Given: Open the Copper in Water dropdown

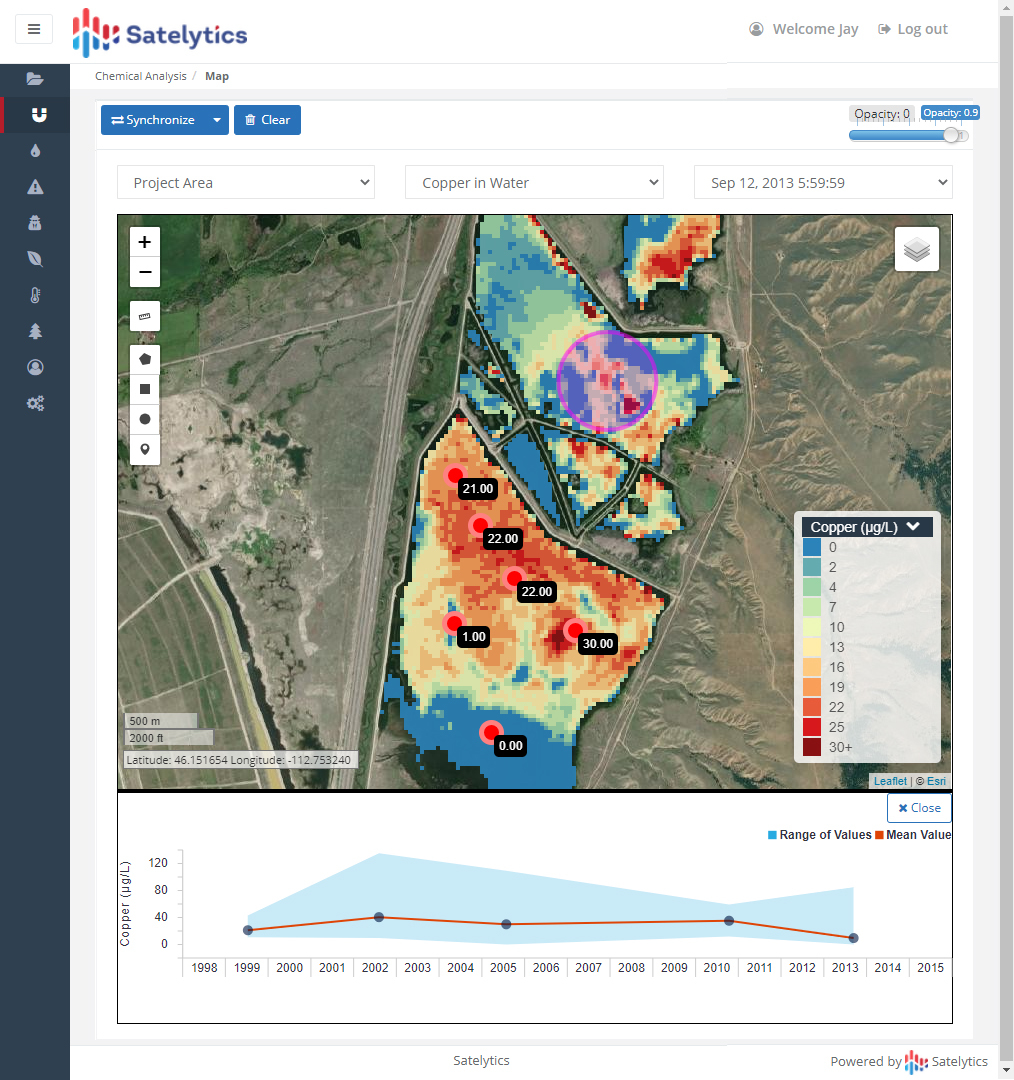Looking at the screenshot, I should [534, 183].
